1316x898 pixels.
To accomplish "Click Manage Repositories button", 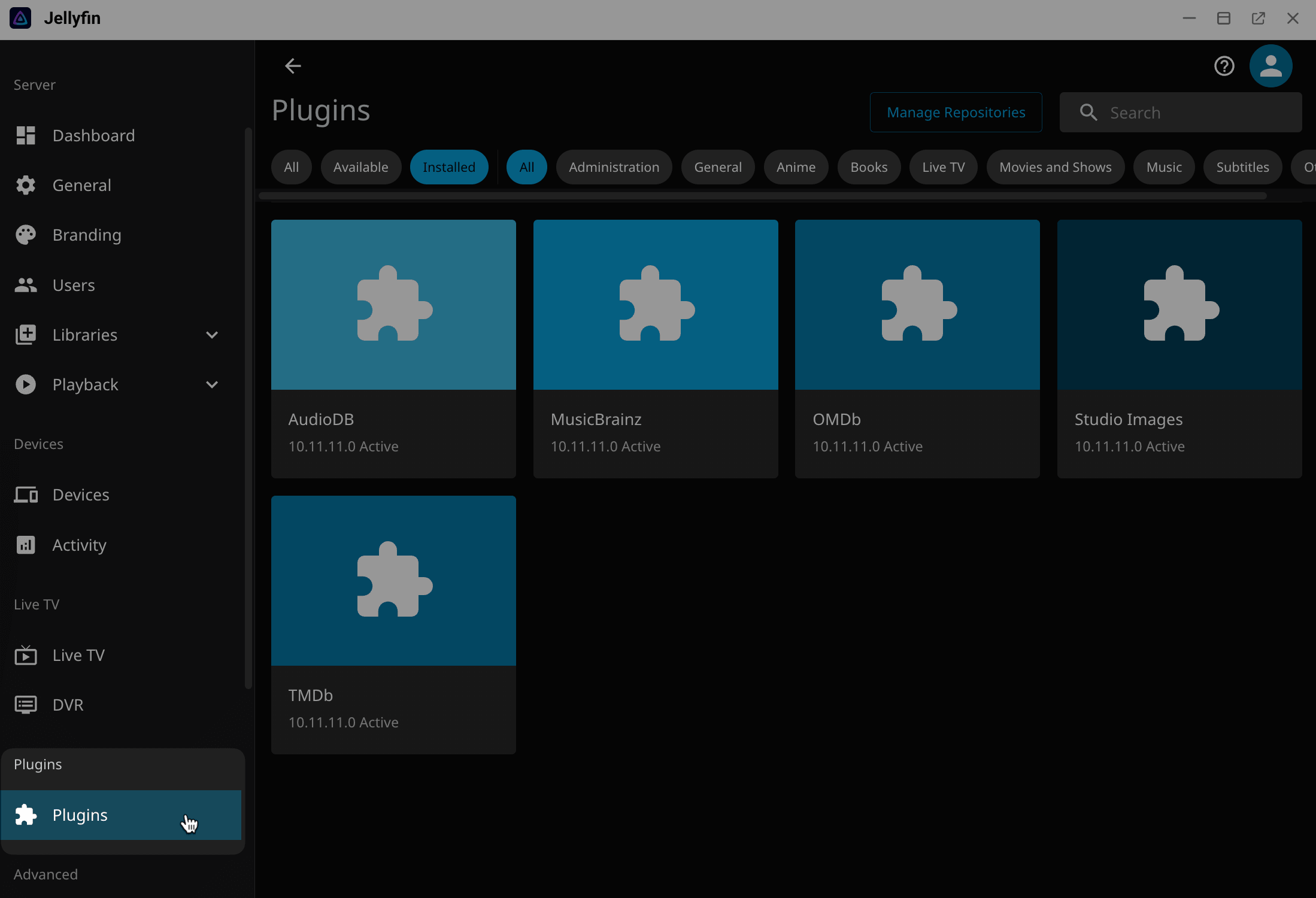I will [956, 113].
